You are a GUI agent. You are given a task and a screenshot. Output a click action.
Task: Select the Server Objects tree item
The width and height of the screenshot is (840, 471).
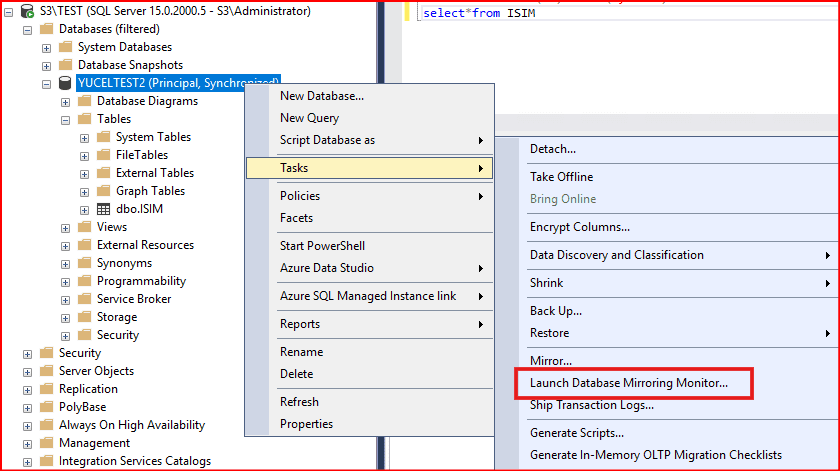tap(96, 371)
